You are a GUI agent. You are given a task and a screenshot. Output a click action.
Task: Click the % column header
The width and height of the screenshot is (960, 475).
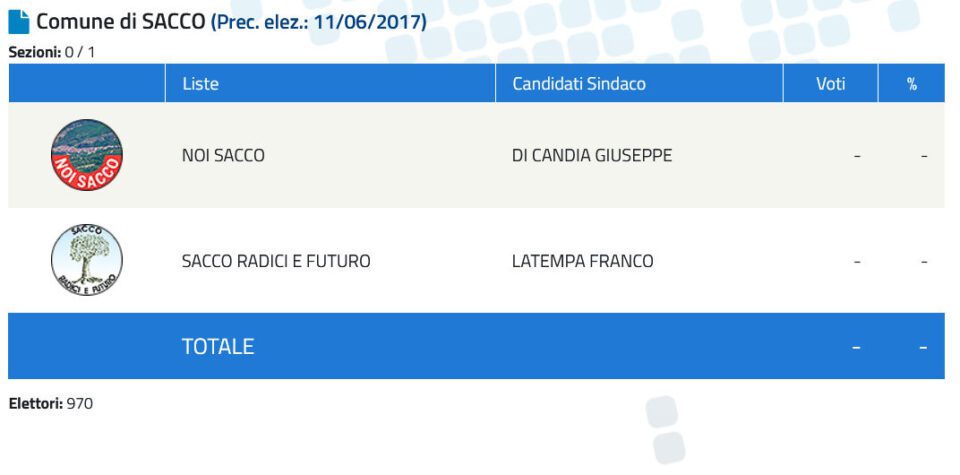(912, 84)
